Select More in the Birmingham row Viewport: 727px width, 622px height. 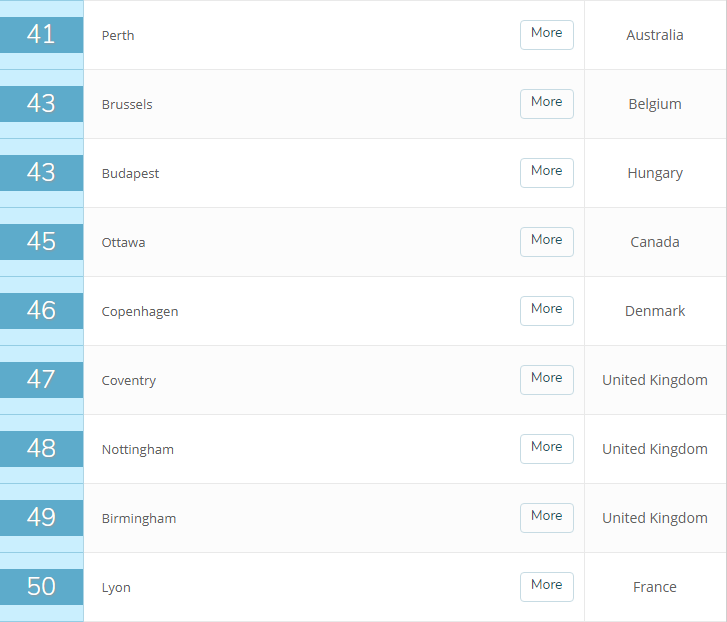click(546, 517)
